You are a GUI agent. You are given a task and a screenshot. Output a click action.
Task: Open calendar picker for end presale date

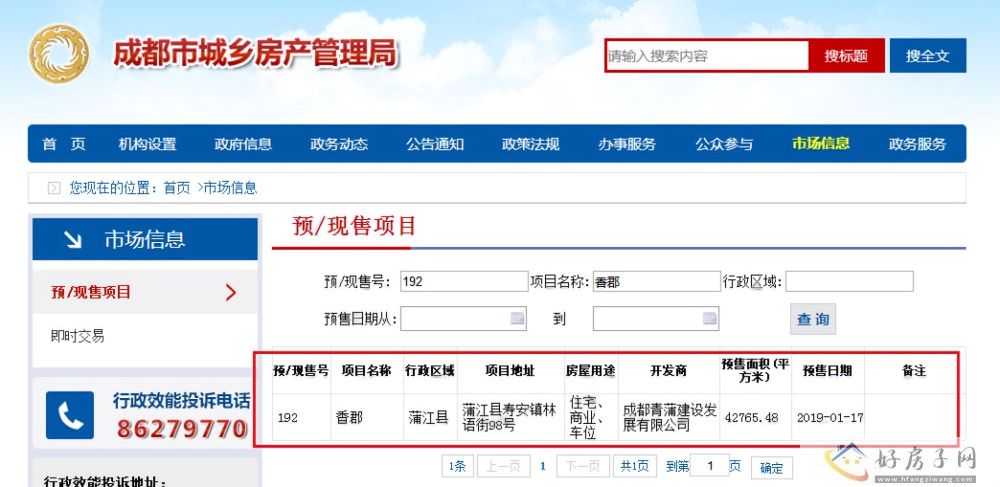tap(709, 319)
